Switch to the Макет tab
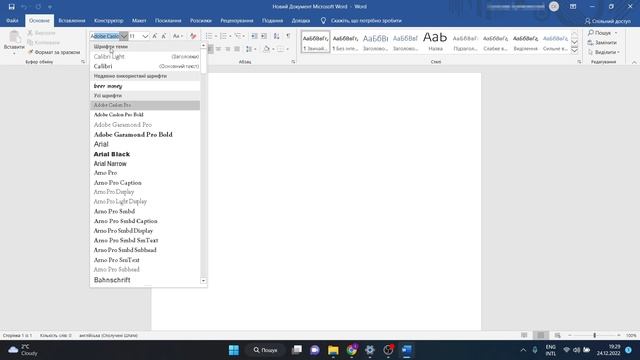The width and height of the screenshot is (640, 360). [x=139, y=20]
